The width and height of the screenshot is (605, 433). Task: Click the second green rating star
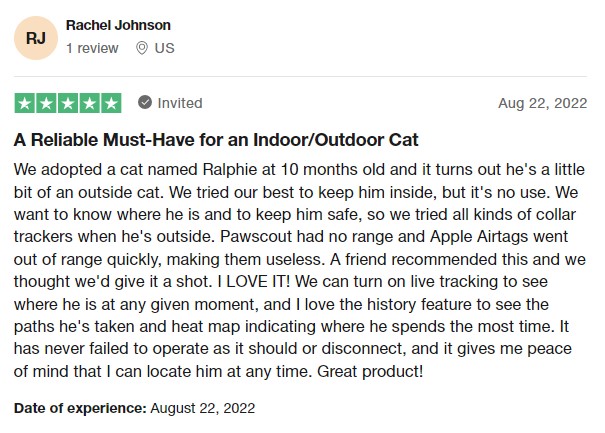pyautogui.click(x=46, y=103)
